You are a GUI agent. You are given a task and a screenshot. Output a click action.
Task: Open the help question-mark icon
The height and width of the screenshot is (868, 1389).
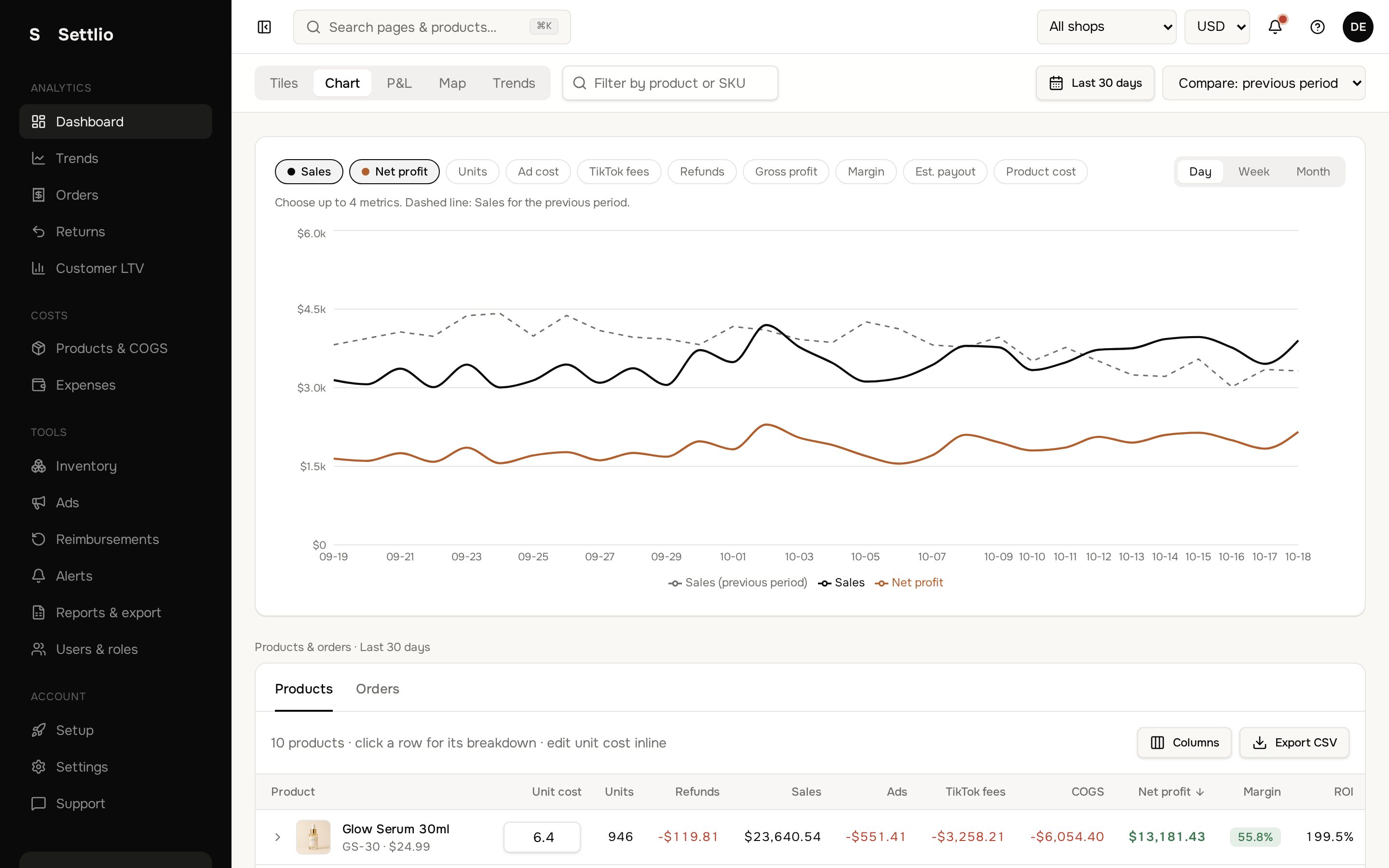click(x=1317, y=27)
